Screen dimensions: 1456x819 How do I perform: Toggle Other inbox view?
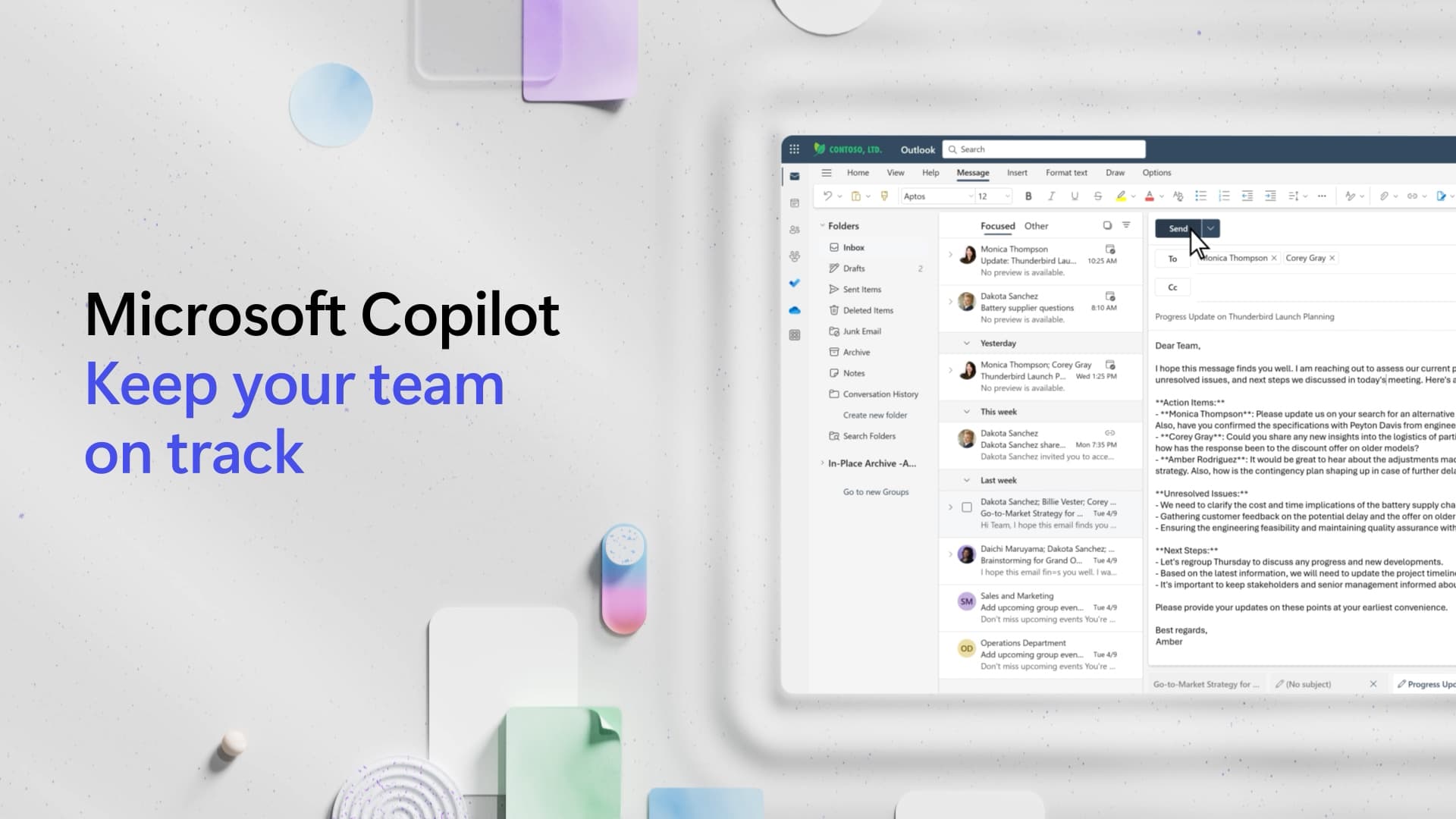pyautogui.click(x=1037, y=225)
